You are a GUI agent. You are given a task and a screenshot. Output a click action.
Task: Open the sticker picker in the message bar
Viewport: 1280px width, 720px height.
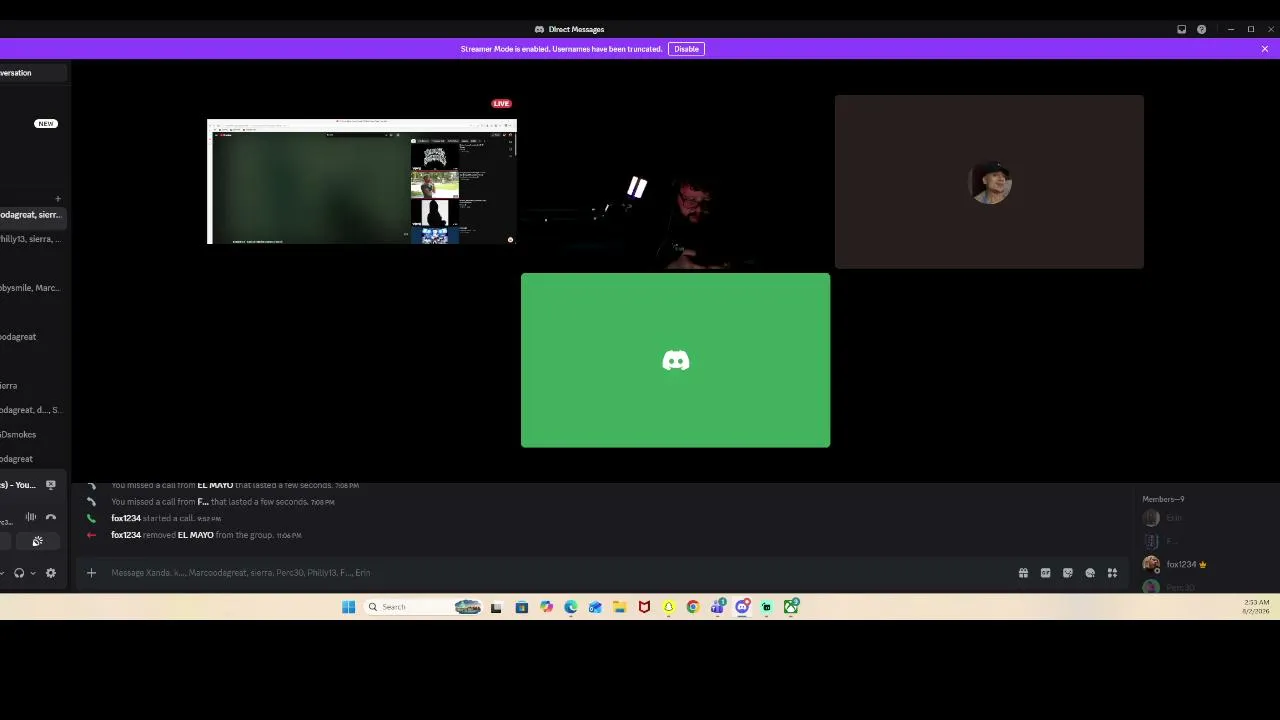1068,573
